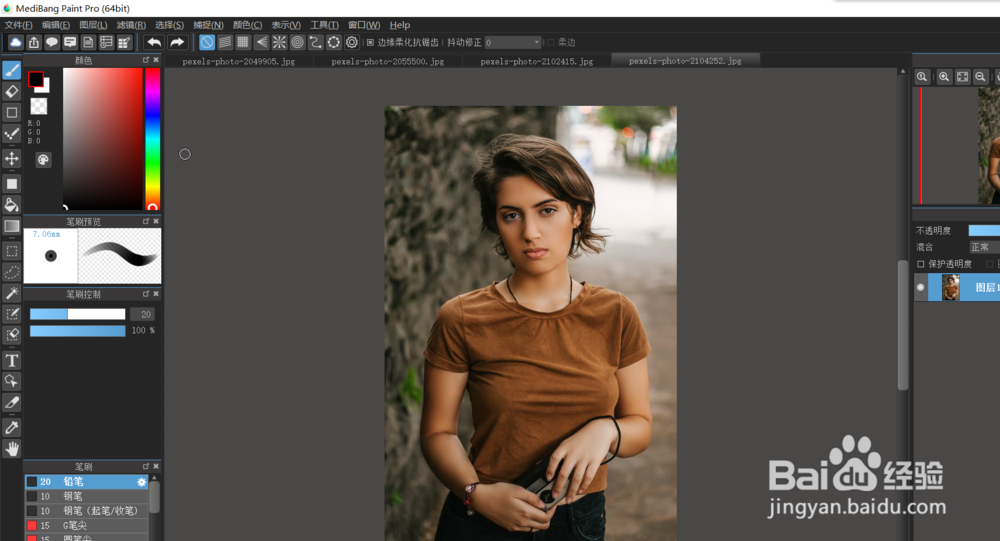The width and height of the screenshot is (1000, 541).
Task: Click the foreground color swatch
Action: tap(36, 79)
